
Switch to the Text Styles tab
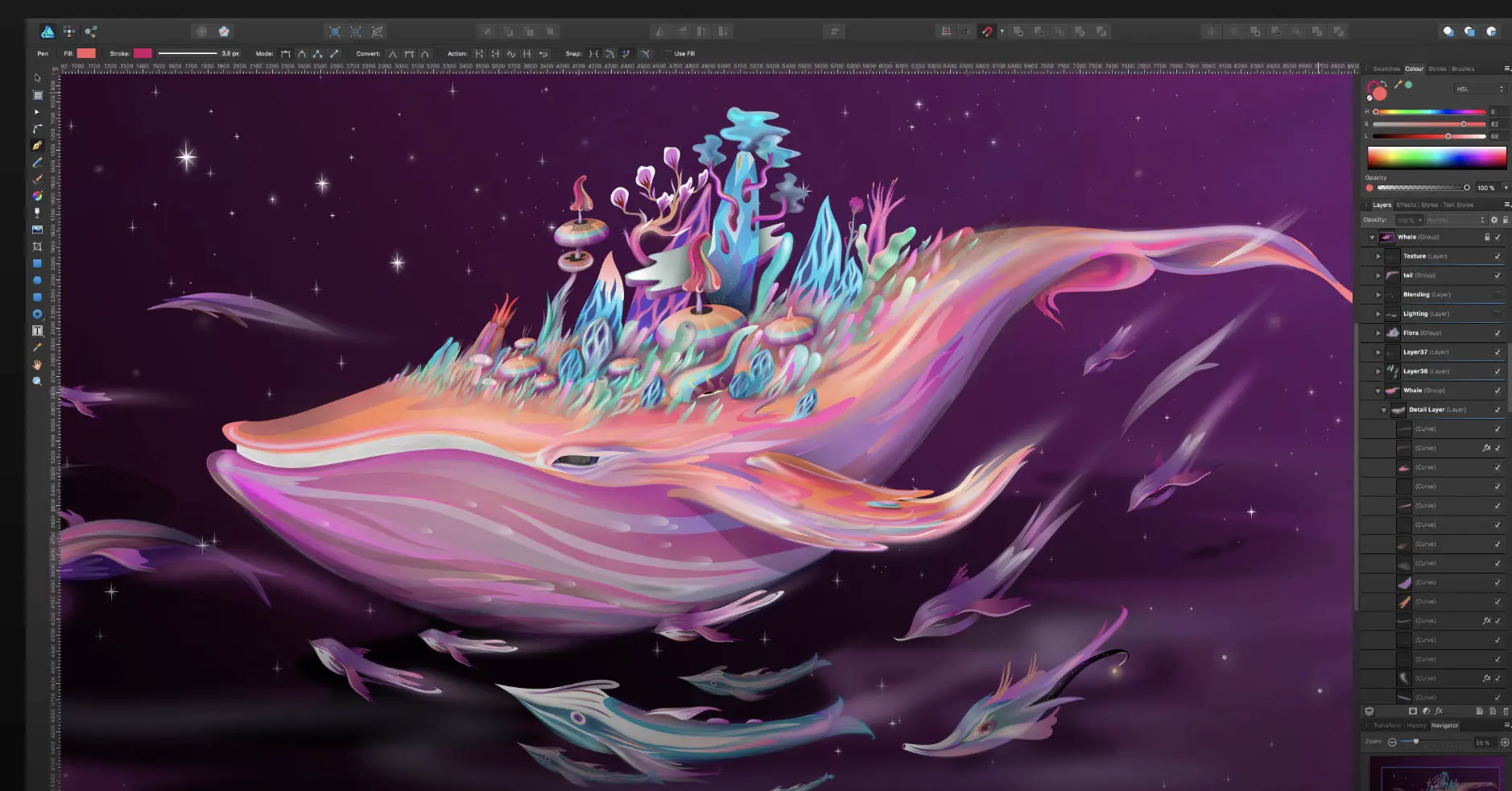click(1458, 205)
